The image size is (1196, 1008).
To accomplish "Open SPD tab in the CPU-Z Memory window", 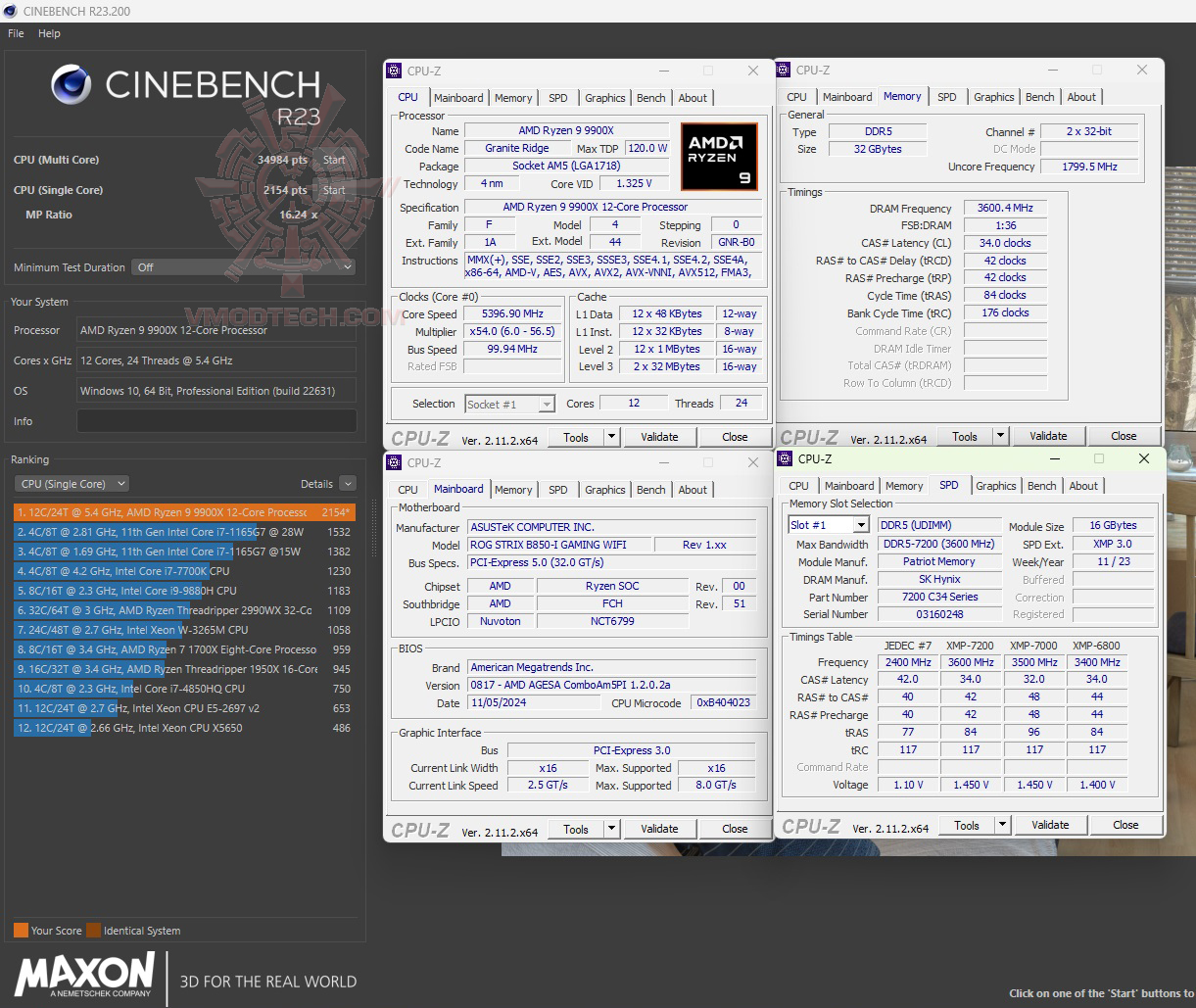I will point(947,97).
